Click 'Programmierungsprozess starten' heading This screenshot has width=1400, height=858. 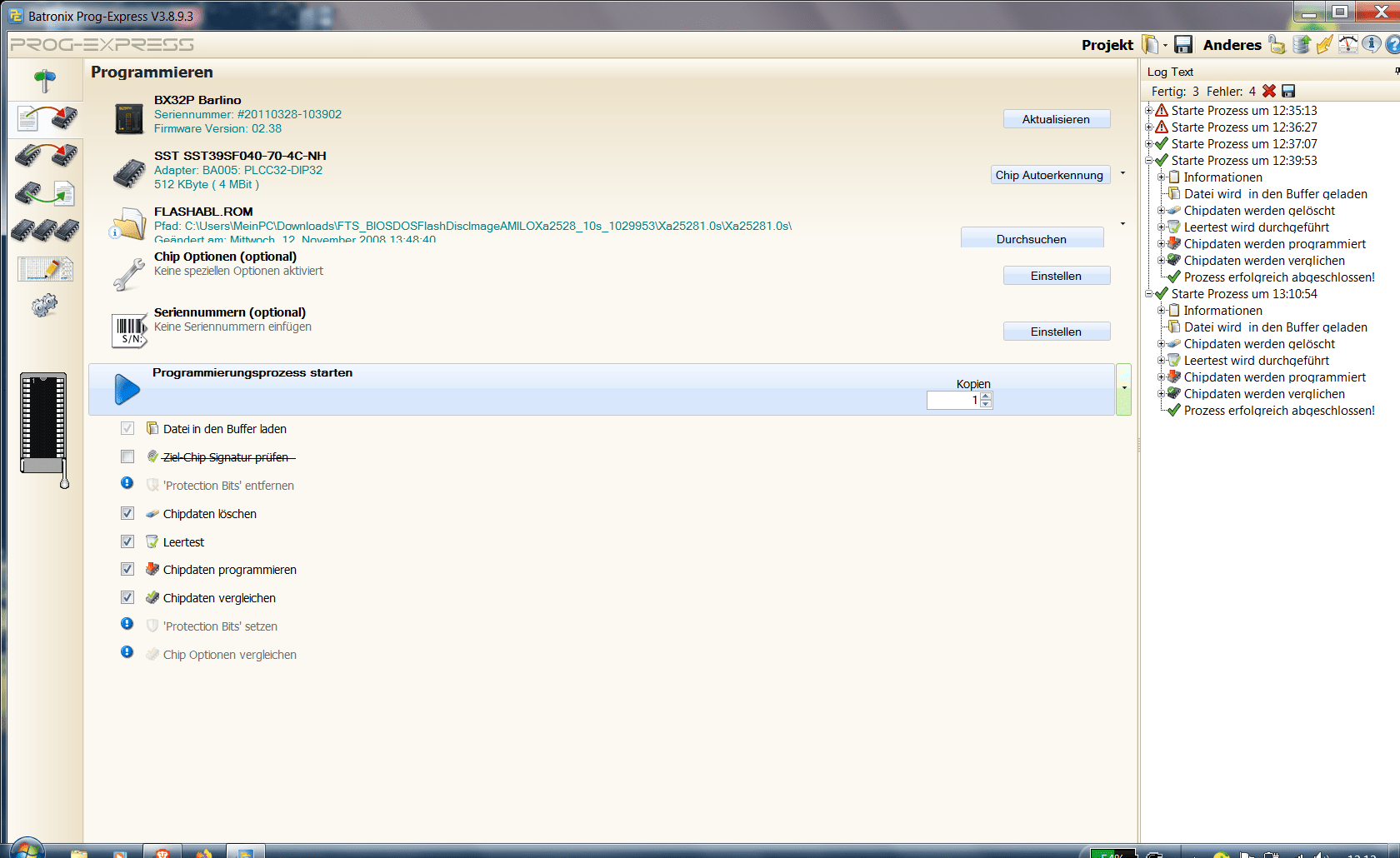(252, 372)
